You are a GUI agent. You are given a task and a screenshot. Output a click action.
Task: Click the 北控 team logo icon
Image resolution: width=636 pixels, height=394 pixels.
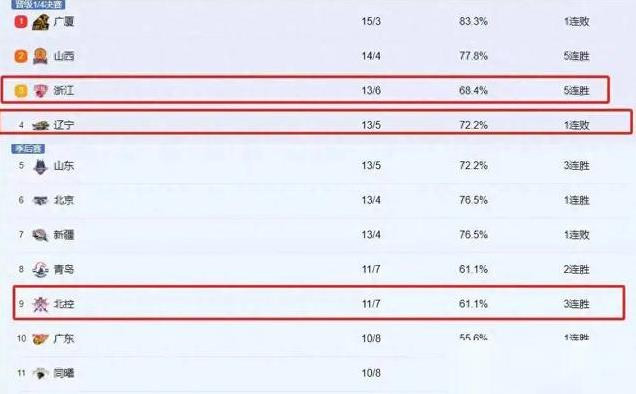40,304
